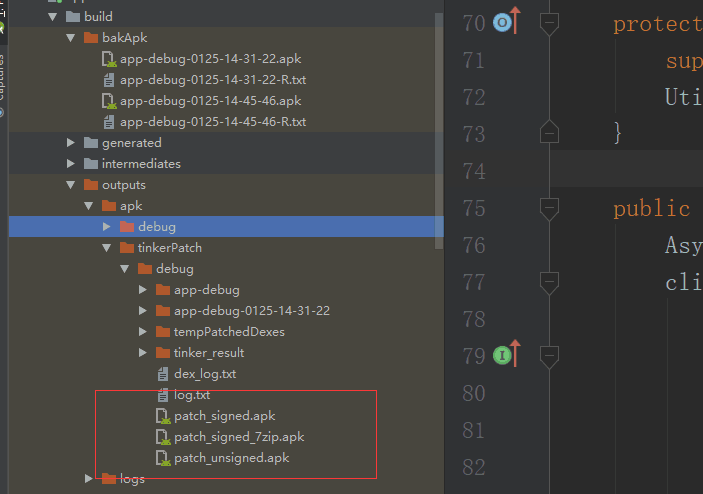Collapse the code fold end marker at line 73
The height and width of the screenshot is (494, 703).
pos(549,132)
